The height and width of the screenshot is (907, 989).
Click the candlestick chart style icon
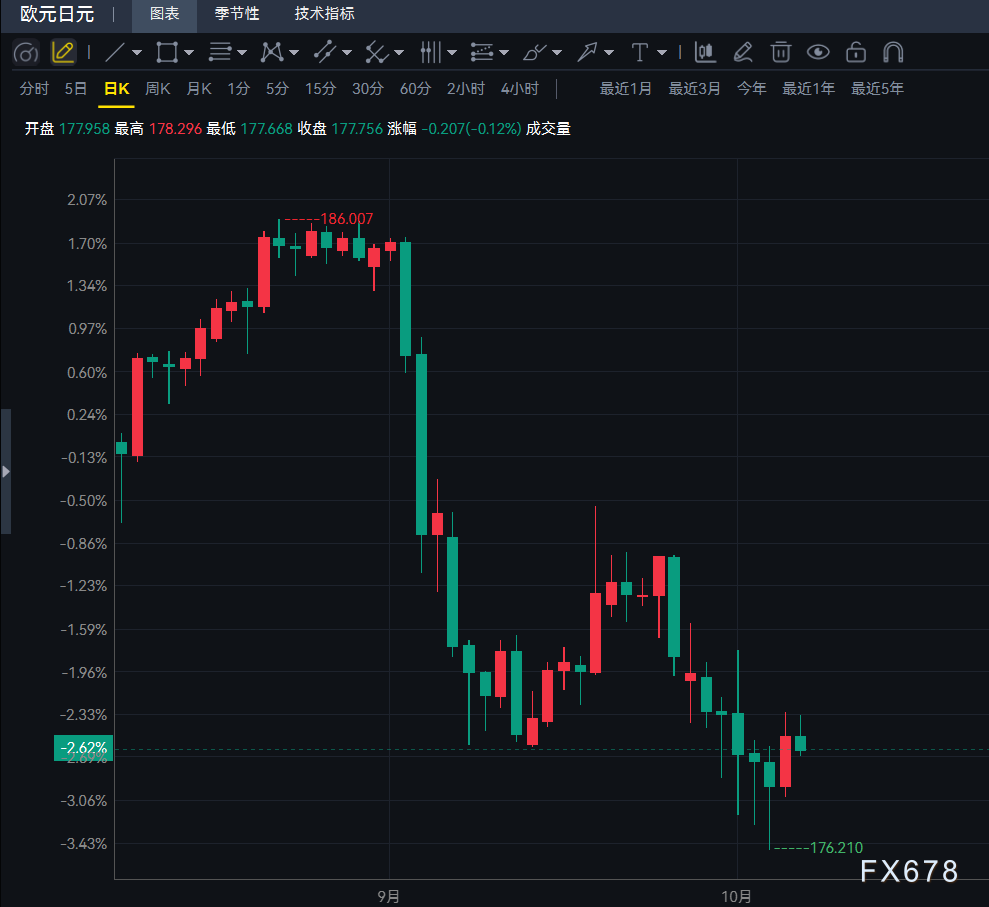[x=705, y=52]
